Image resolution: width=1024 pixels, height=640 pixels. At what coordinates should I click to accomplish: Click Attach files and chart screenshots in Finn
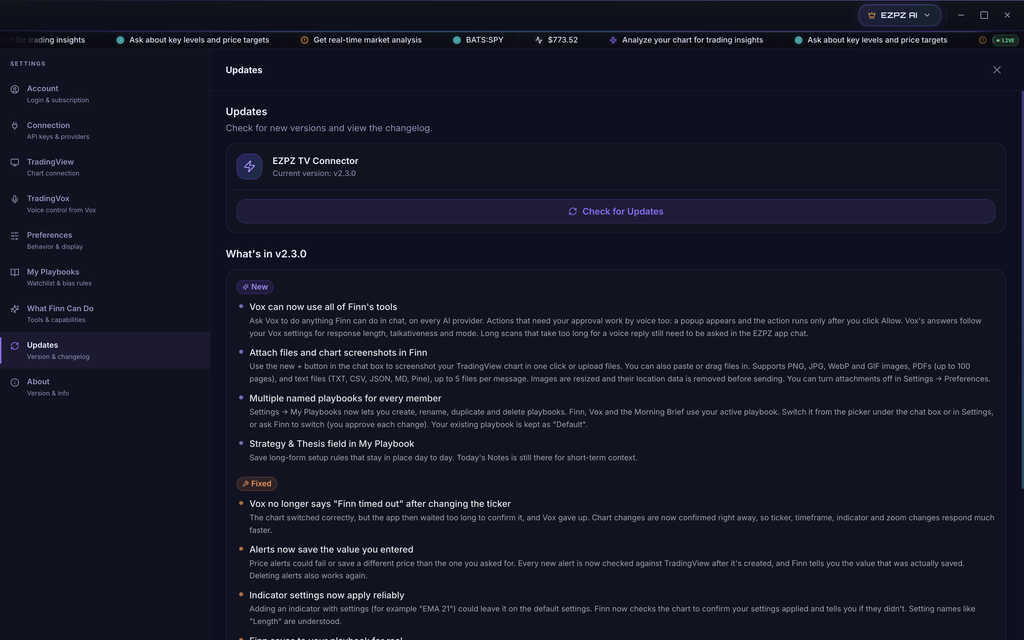click(338, 353)
